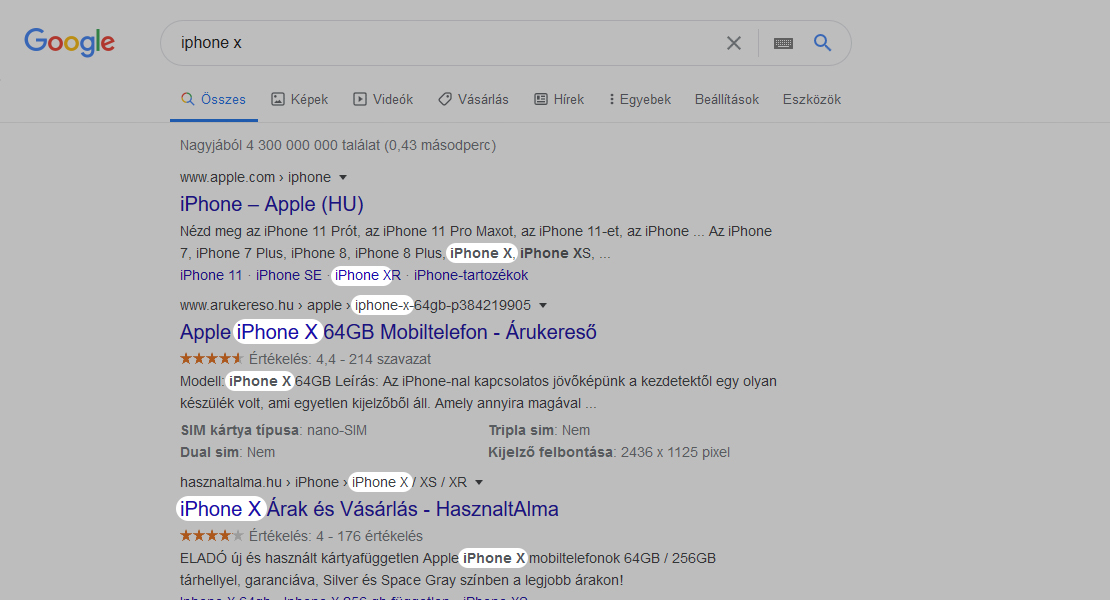The height and width of the screenshot is (600, 1110).
Task: Click the 4 - 176 értékelés rating text
Action: pos(336,536)
